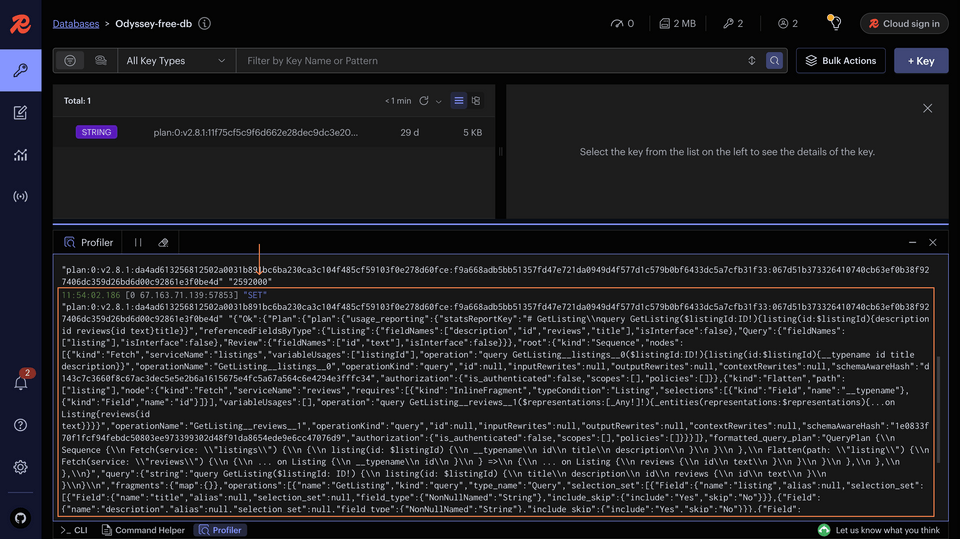
Task: Open Redis Insight home logo
Action: coord(20,24)
